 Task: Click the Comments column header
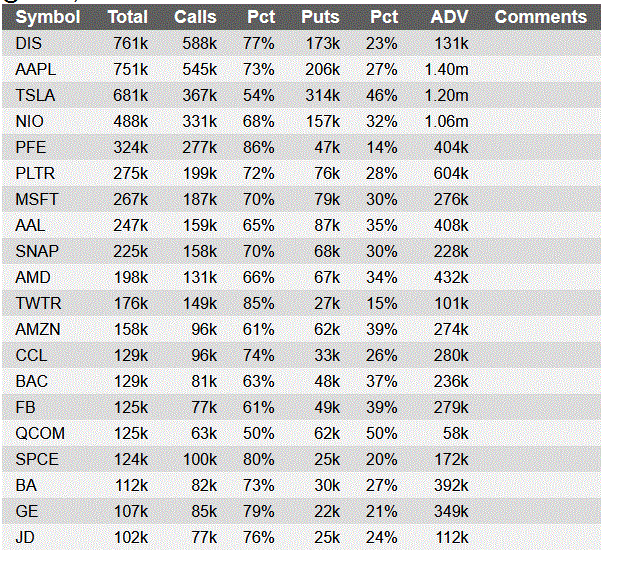pyautogui.click(x=540, y=17)
